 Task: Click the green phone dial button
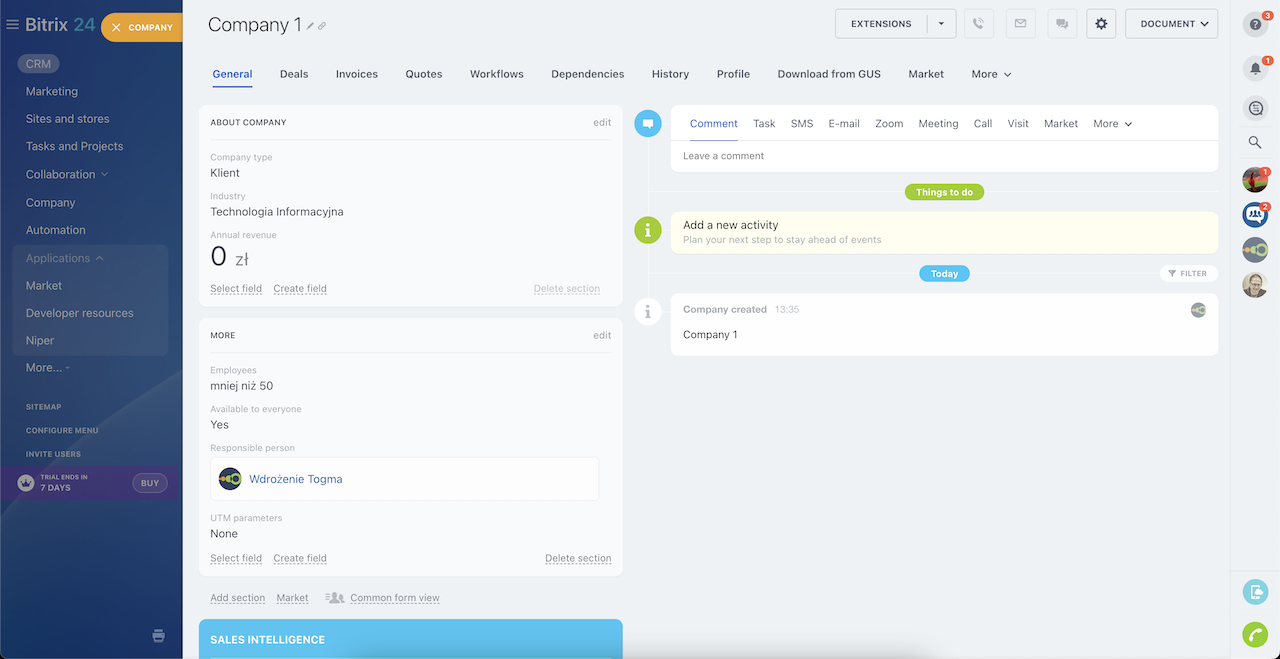(1255, 634)
